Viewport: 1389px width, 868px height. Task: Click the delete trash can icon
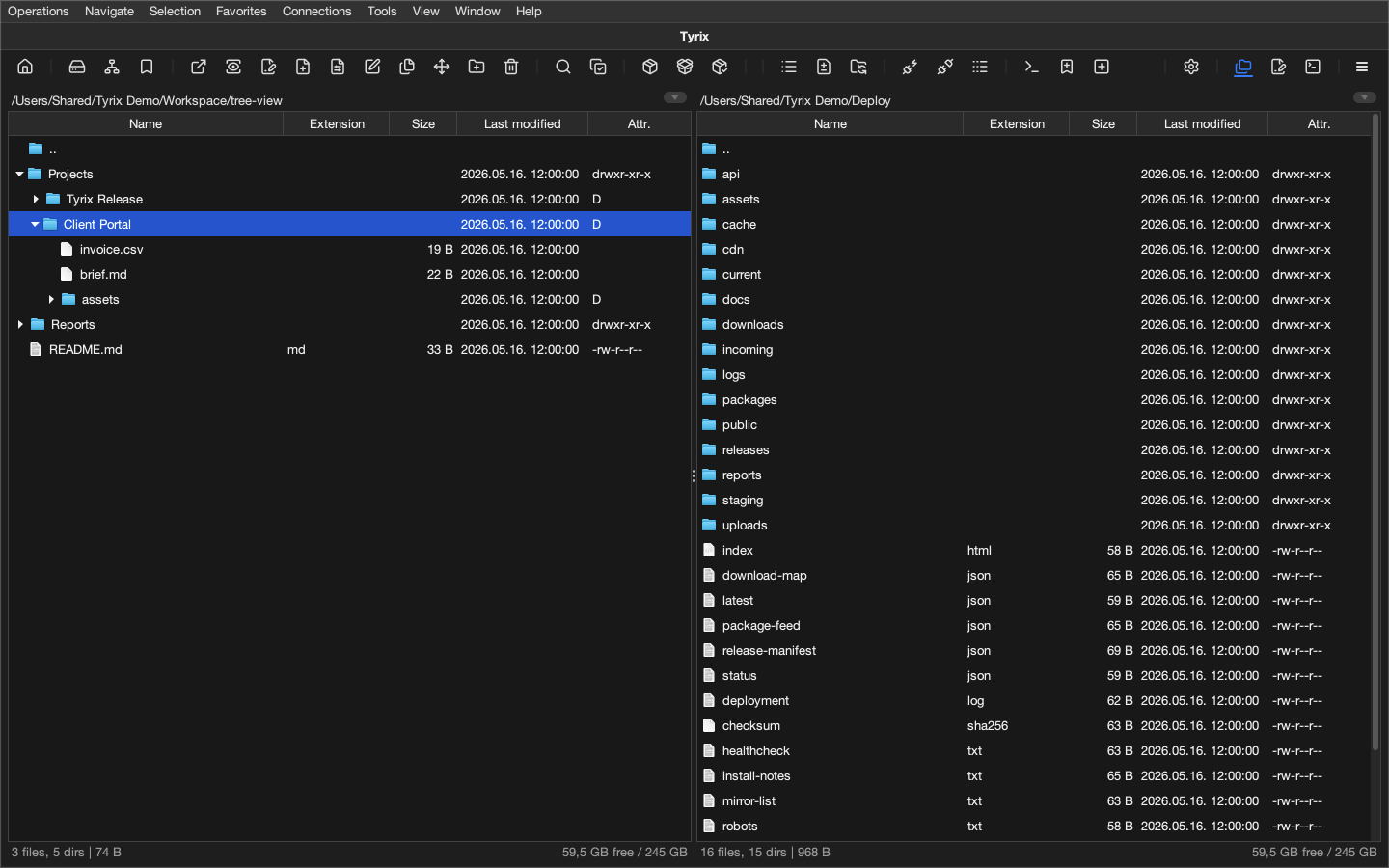point(511,67)
